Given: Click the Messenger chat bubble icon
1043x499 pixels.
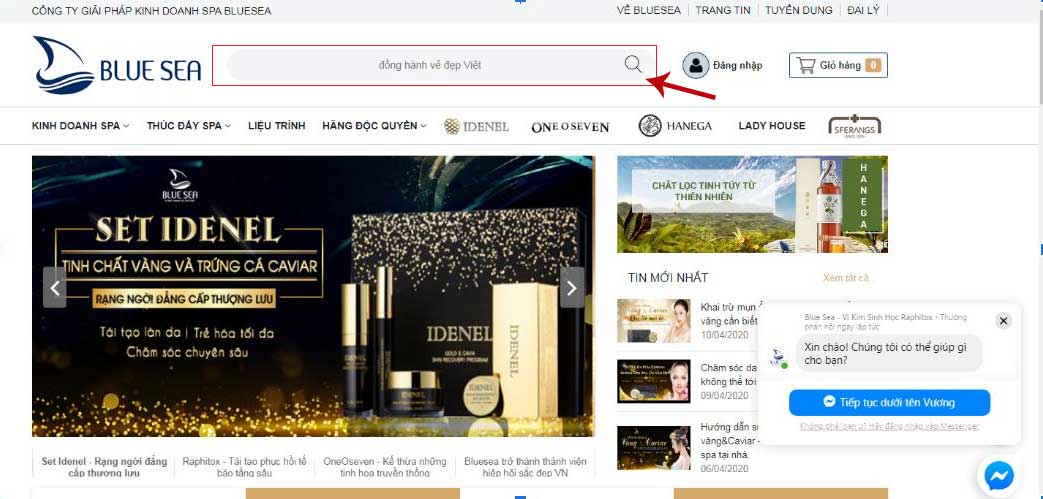Looking at the screenshot, I should point(999,474).
